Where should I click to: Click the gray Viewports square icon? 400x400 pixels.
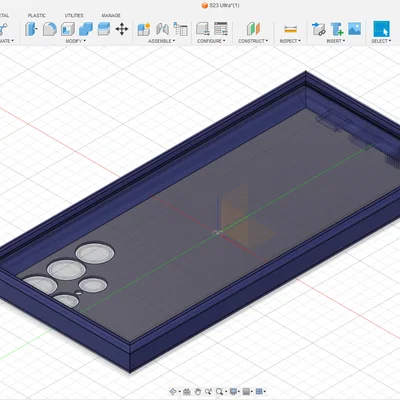(x=246, y=391)
